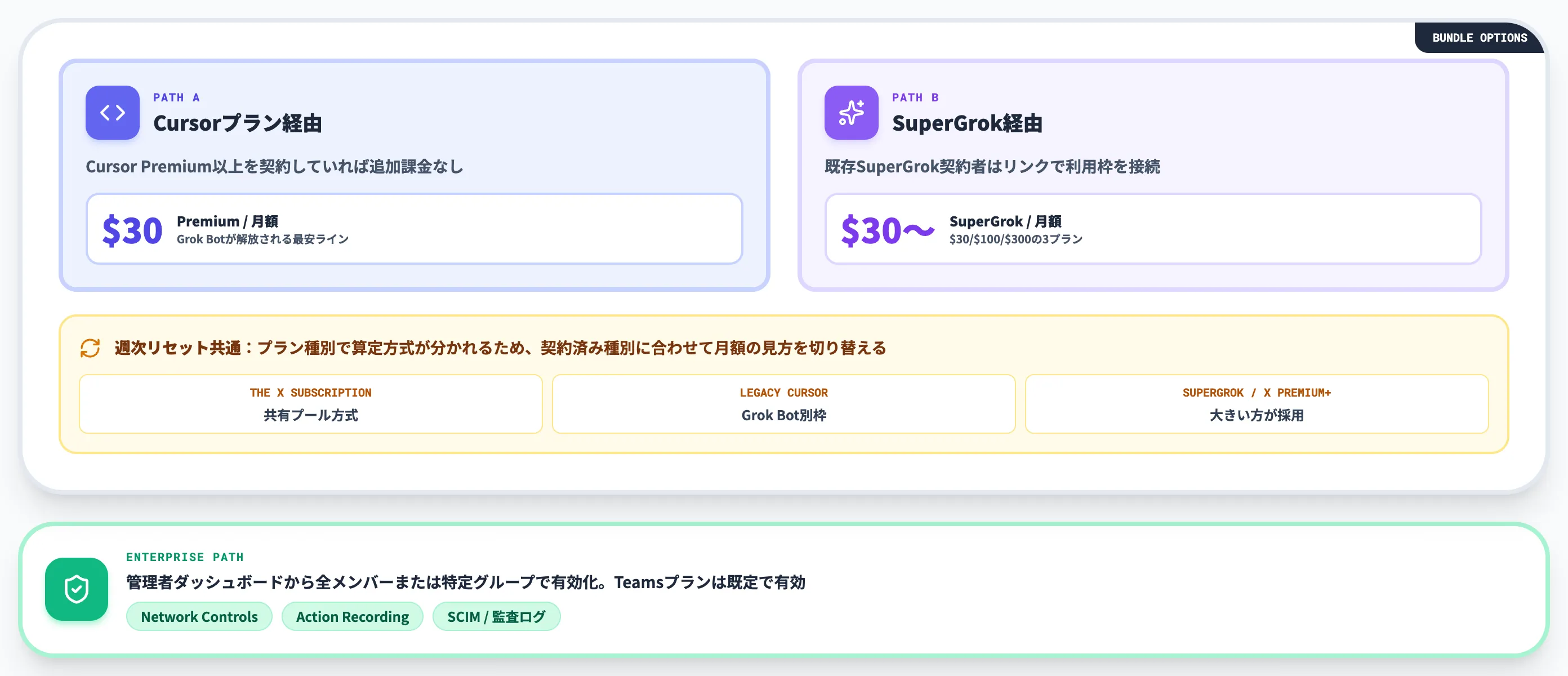Screen dimensions: 1568x676
Task: Choose SUPERGROK / X PREMIUM+ 大きい方が採用 card
Action: pos(1257,404)
